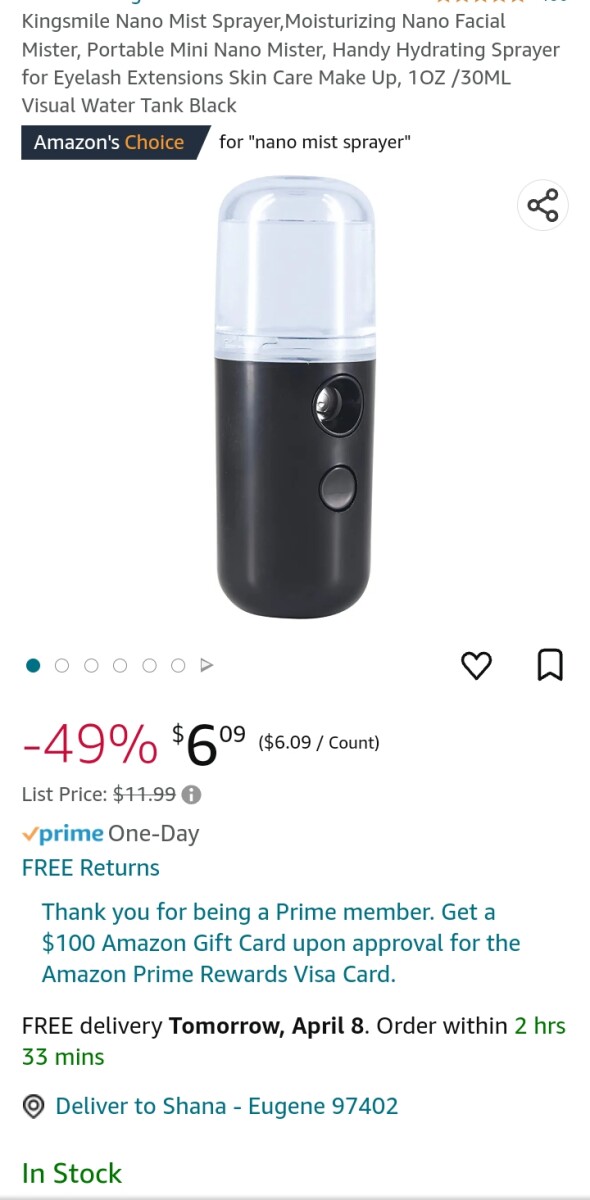Select the fourth image carousel dot
The width and height of the screenshot is (590, 1200).
(x=120, y=665)
